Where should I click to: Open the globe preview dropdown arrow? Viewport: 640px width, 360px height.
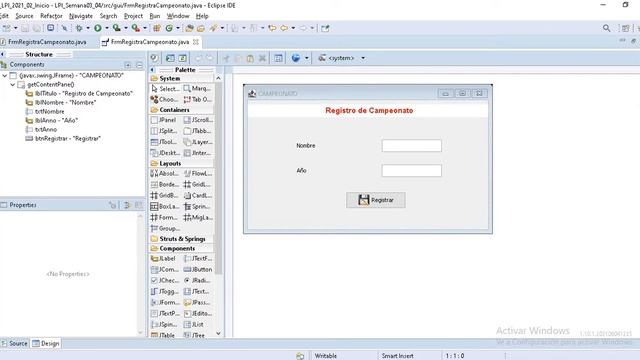pos(307,58)
